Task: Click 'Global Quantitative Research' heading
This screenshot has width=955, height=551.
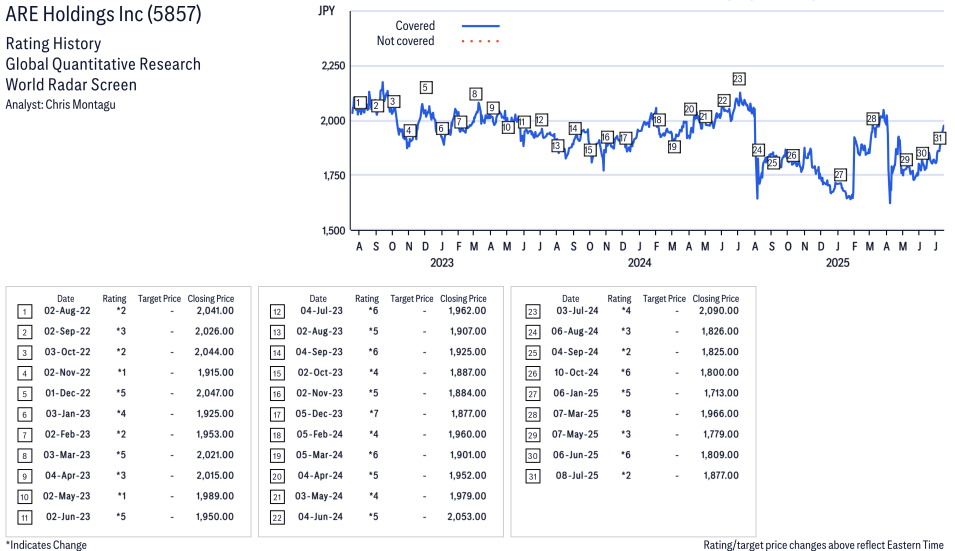Action: coord(103,64)
